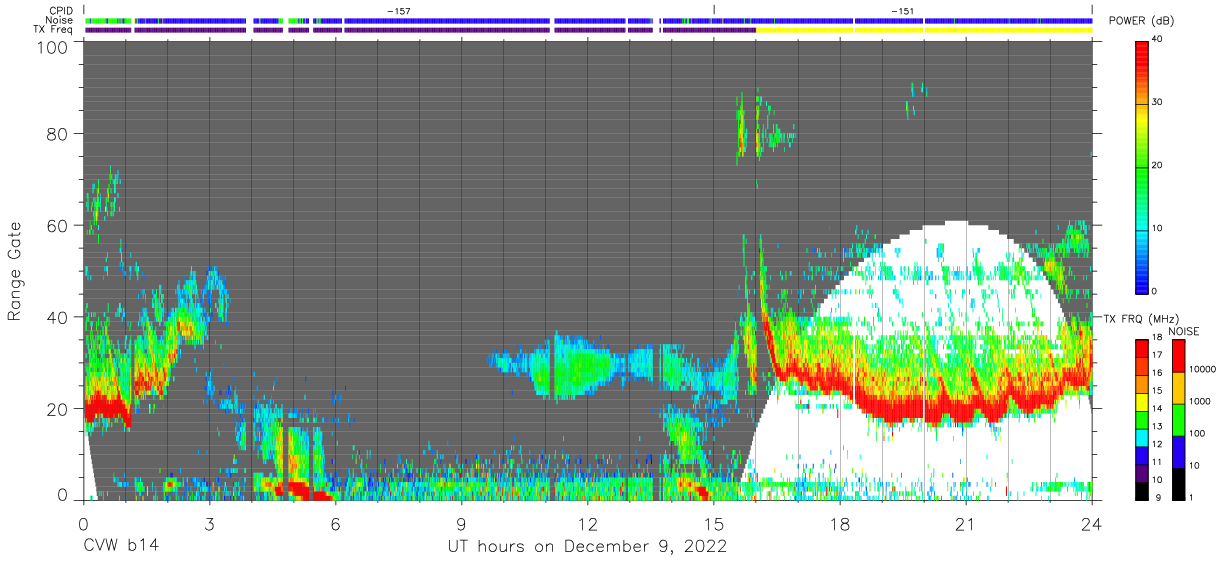Click the 18 label on TX frequency scale

tap(1158, 339)
